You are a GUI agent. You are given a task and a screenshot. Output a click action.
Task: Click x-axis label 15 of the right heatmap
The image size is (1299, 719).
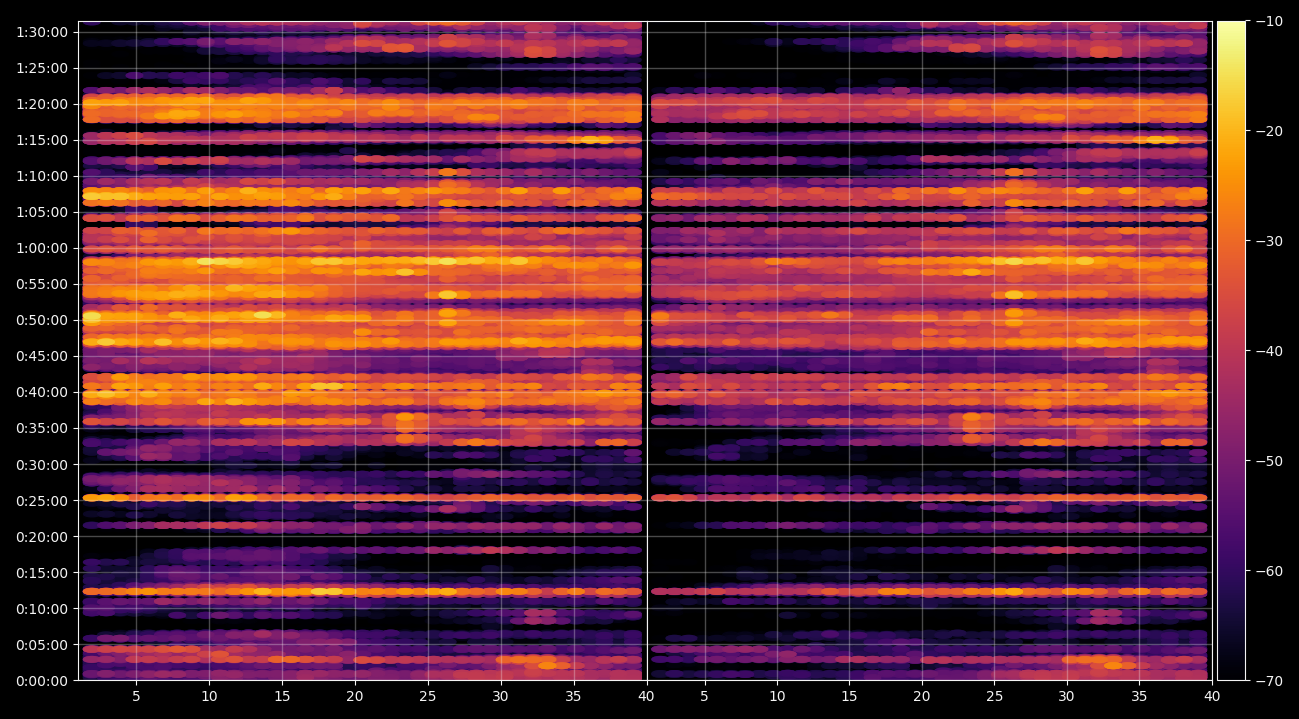[849, 696]
